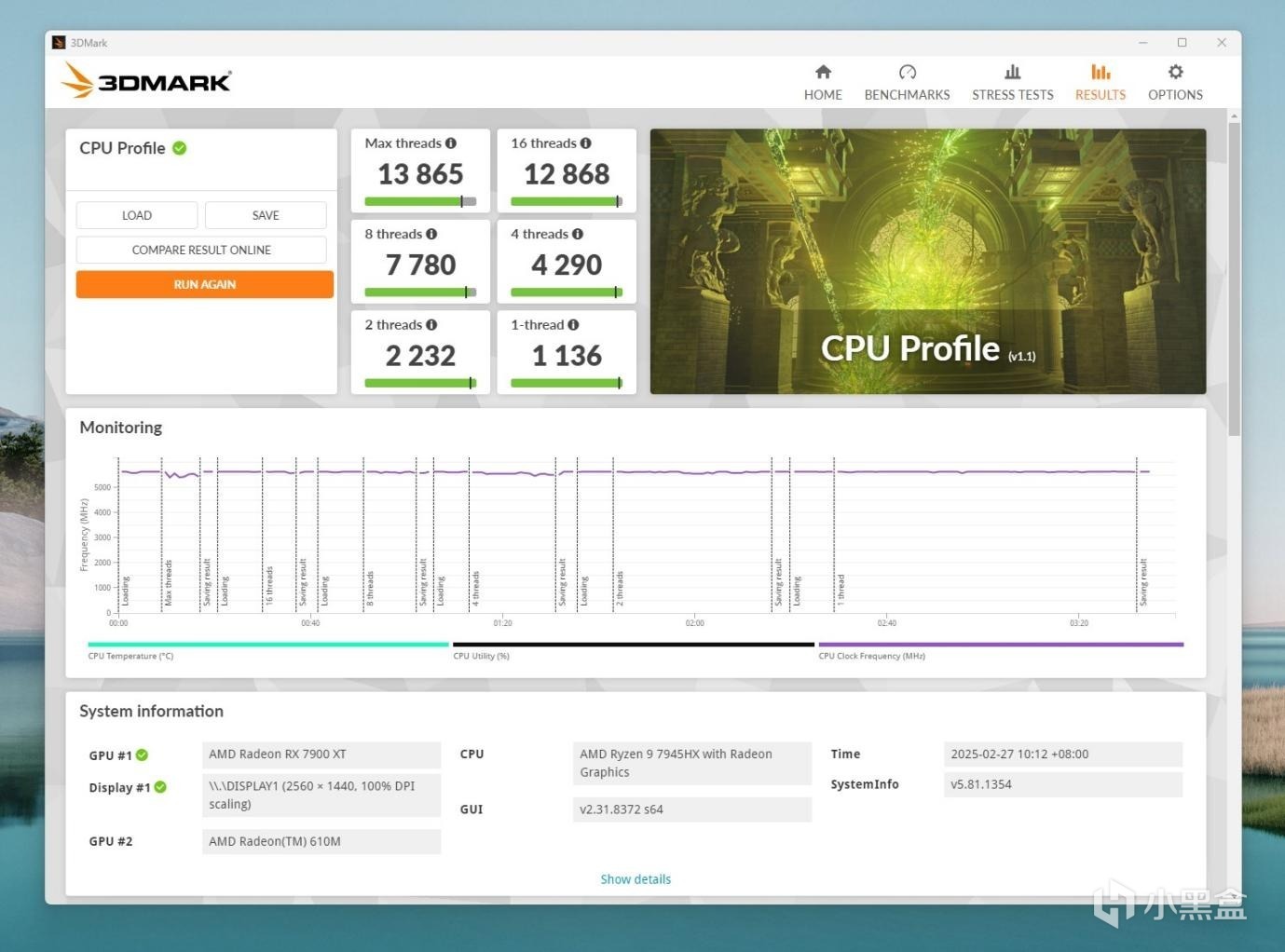This screenshot has width=1285, height=952.
Task: Toggle the CPU Temperature legend series
Action: coord(268,649)
